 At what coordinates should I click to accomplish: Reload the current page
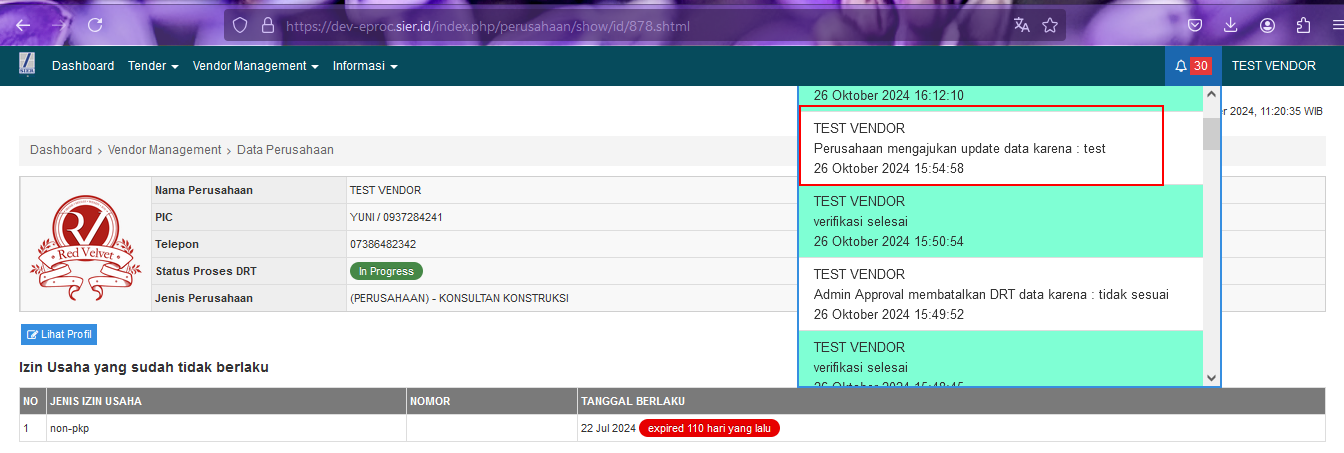(x=95, y=26)
